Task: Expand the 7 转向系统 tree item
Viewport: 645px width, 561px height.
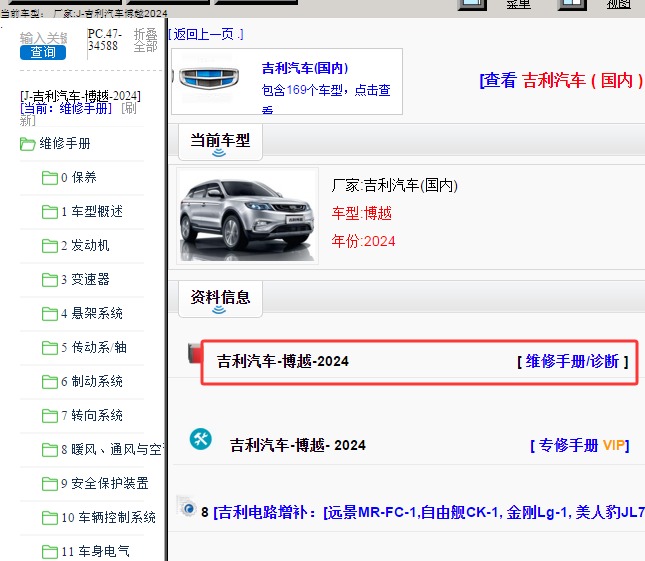Action: click(92, 415)
